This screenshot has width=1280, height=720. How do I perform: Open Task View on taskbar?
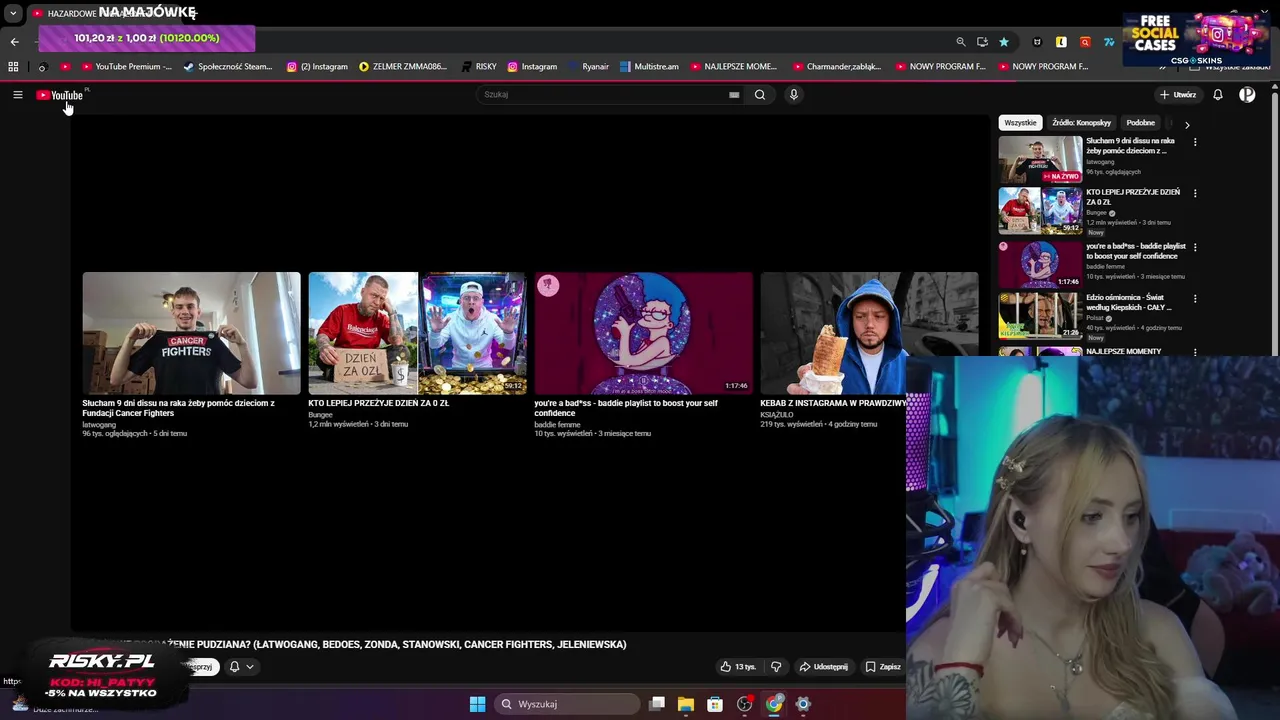657,704
